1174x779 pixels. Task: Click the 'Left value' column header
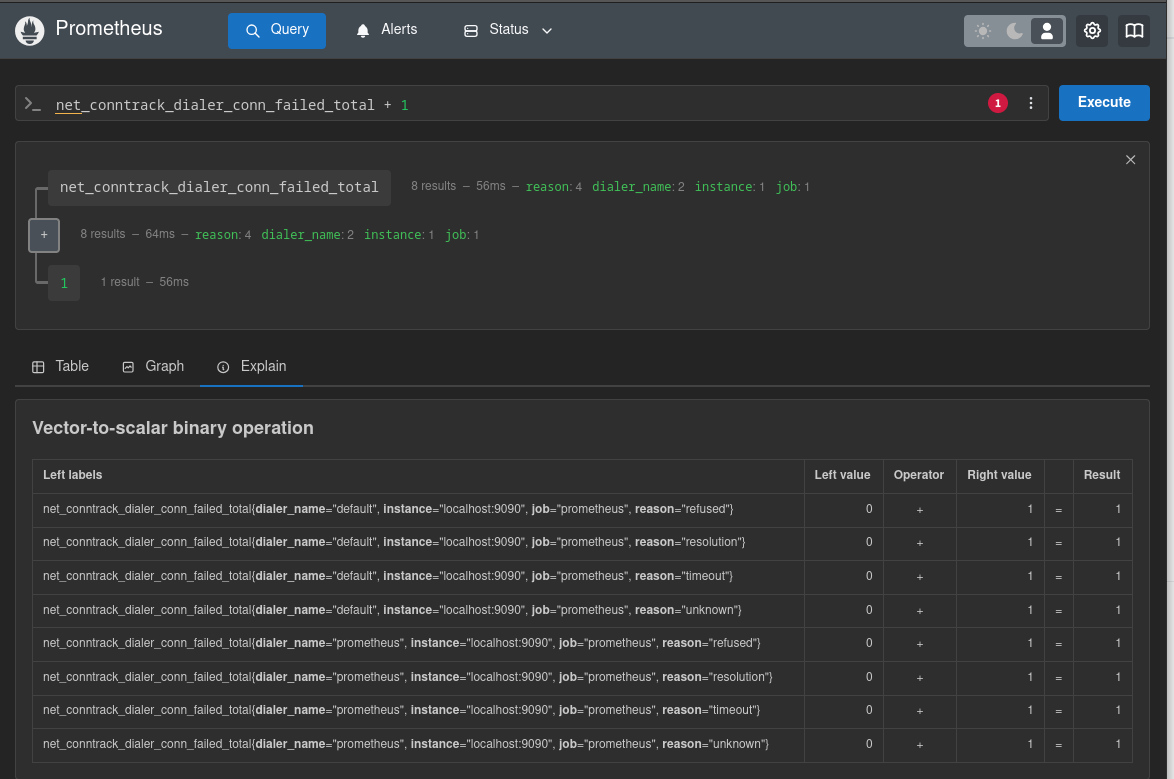point(842,475)
